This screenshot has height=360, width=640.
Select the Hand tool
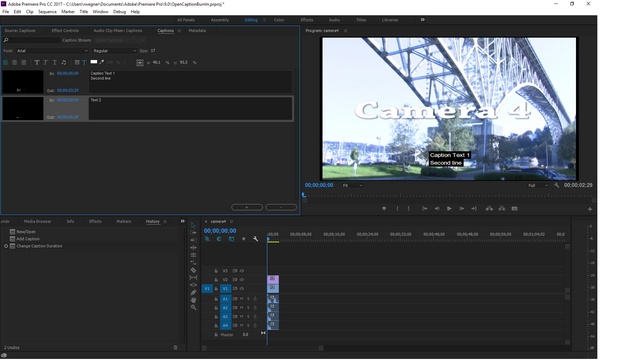coord(193,300)
